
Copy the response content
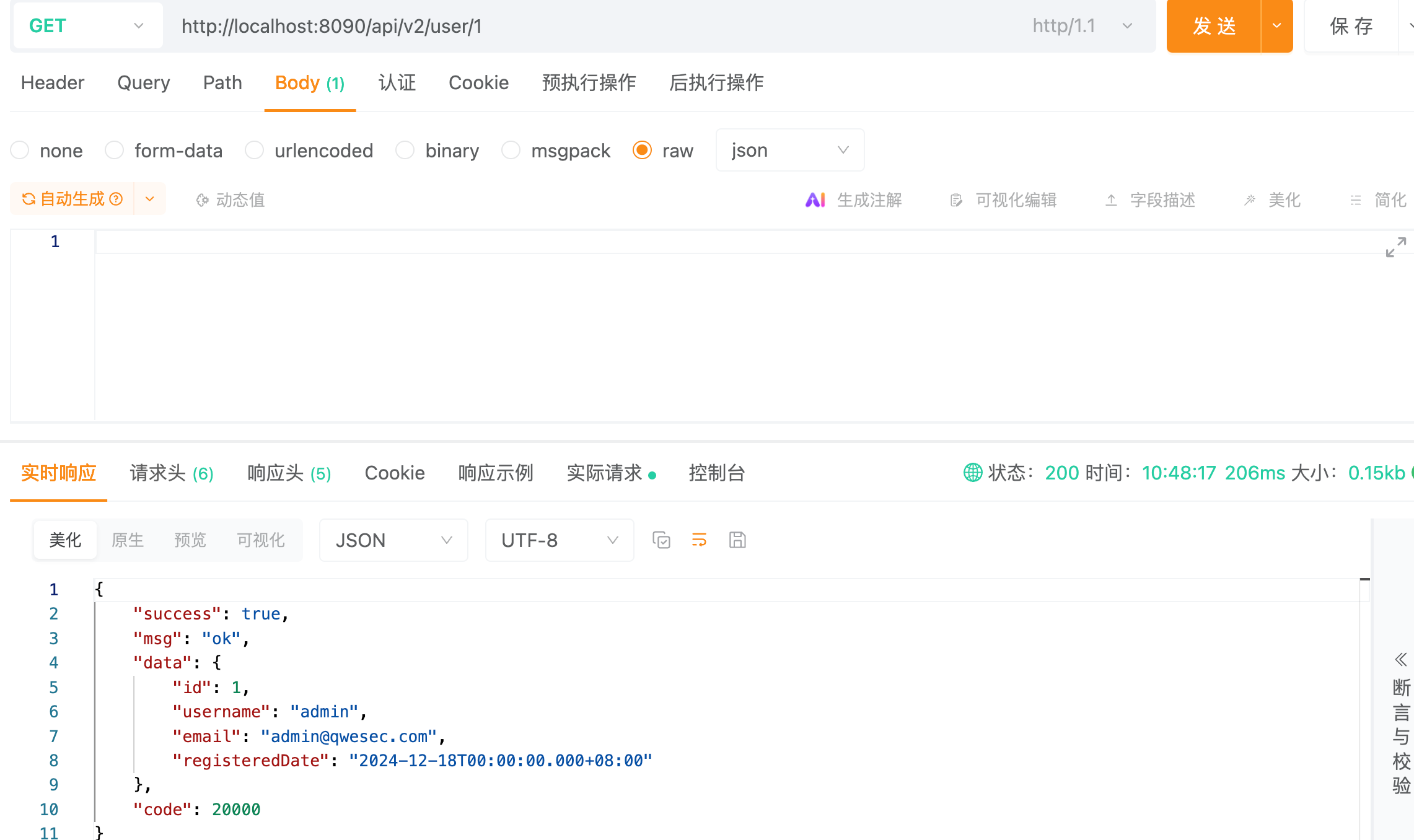pos(661,540)
